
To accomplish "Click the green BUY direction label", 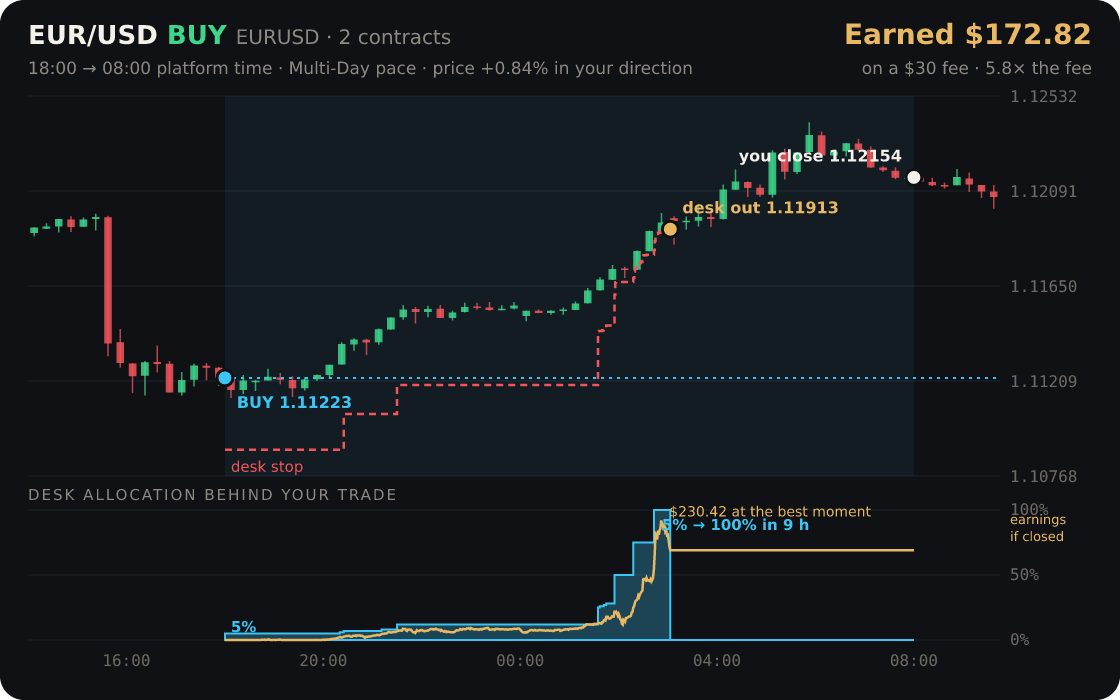I will tap(197, 36).
